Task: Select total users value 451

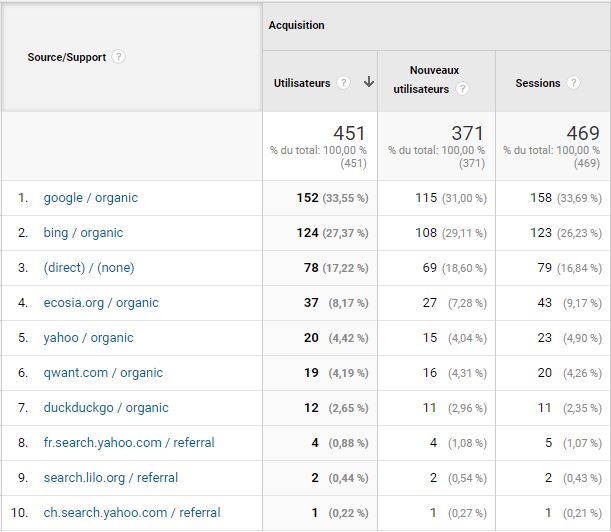Action: [x=349, y=133]
